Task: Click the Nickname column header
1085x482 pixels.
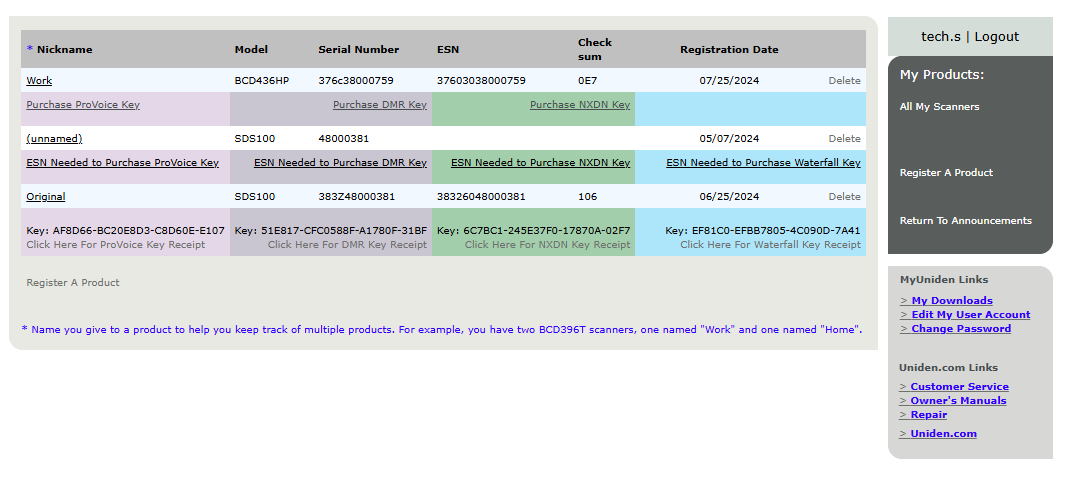Action: pyautogui.click(x=64, y=49)
